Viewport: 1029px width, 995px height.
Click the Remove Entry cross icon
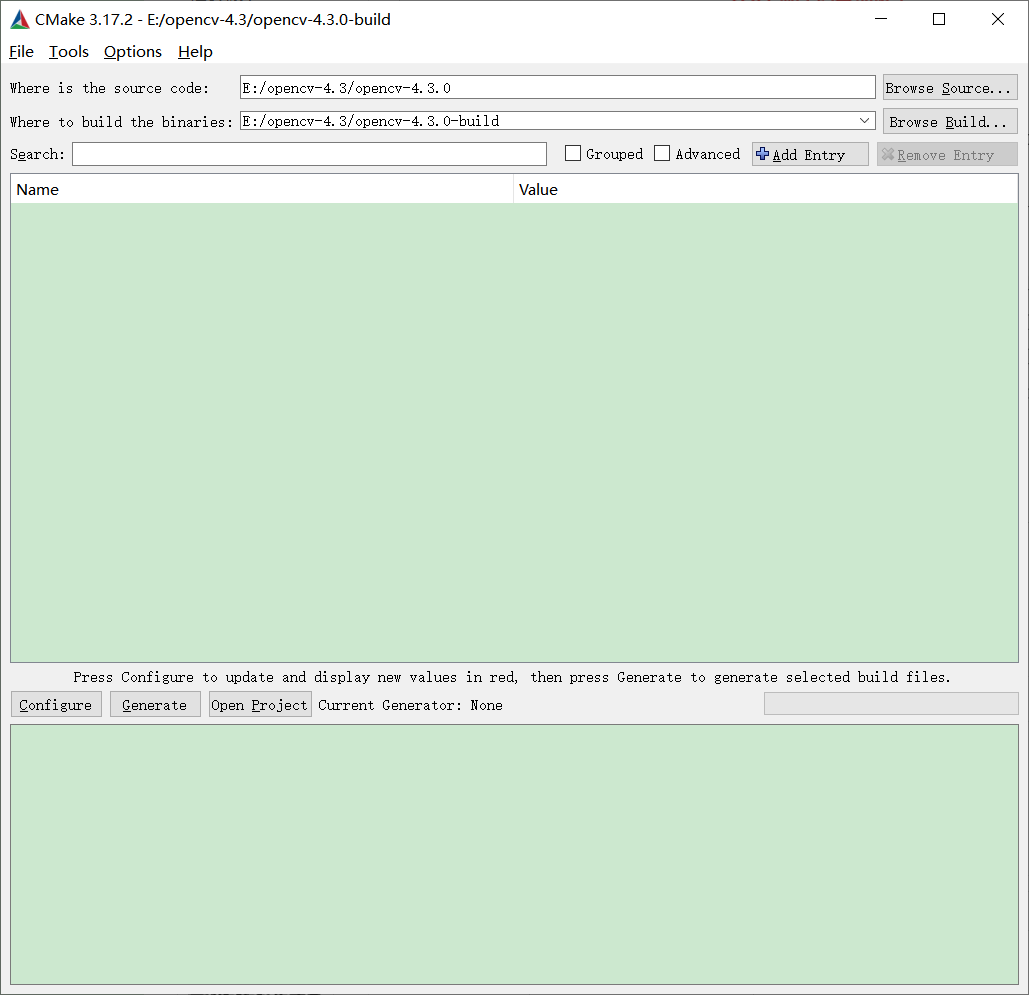coord(888,154)
